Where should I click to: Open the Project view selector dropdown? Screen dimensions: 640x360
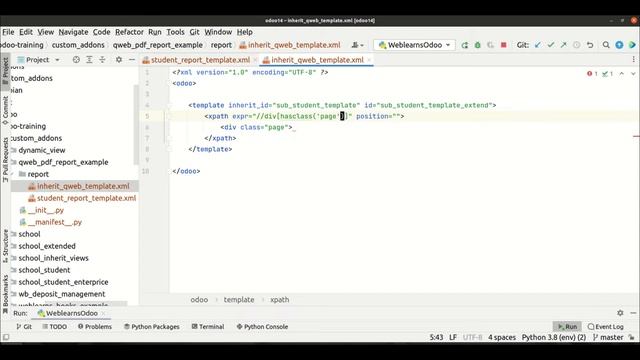38,60
